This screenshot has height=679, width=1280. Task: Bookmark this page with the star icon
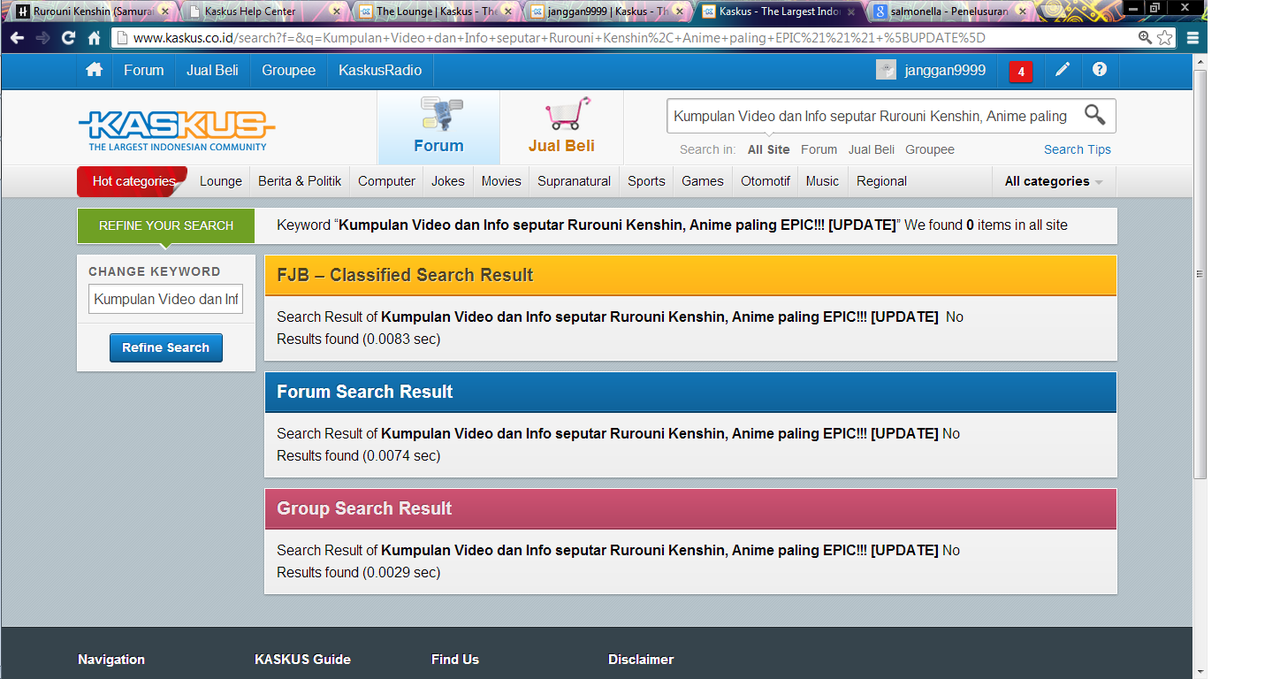[1165, 38]
